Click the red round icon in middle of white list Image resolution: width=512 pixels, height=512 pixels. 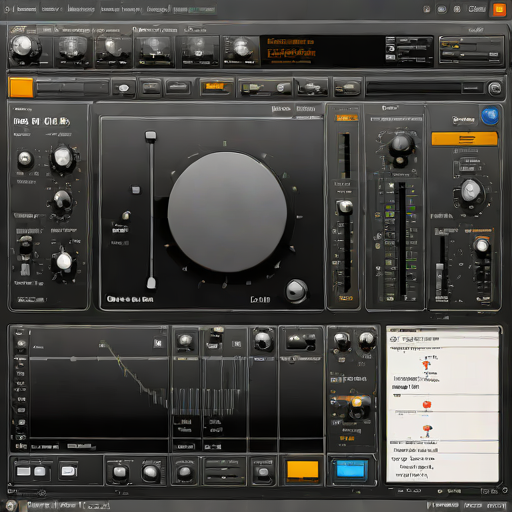pos(427,405)
